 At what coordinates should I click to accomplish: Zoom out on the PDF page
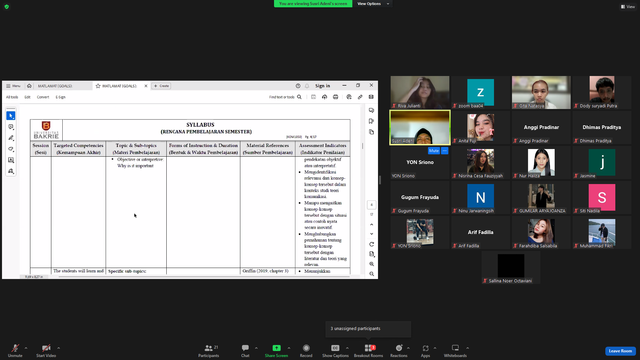(371, 274)
